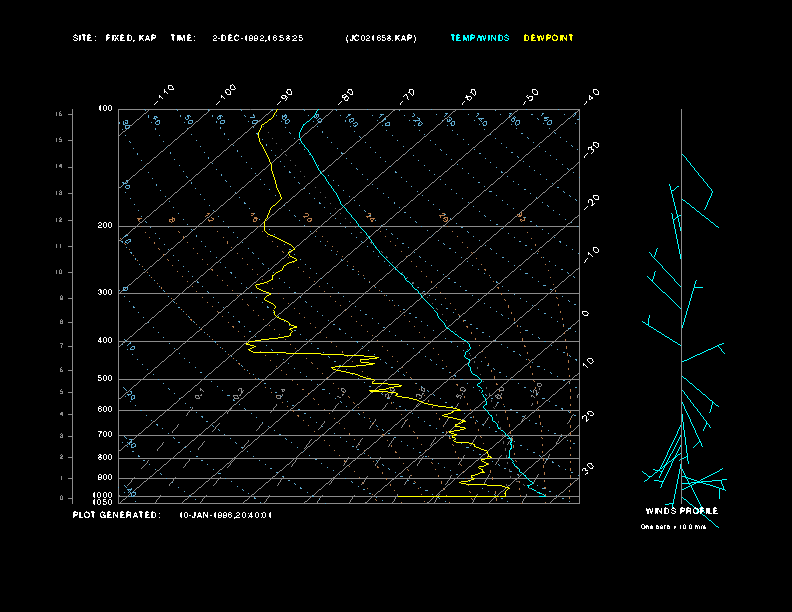This screenshot has width=792, height=612.
Task: Click the '-60' temperature axis label
Action: (469, 96)
